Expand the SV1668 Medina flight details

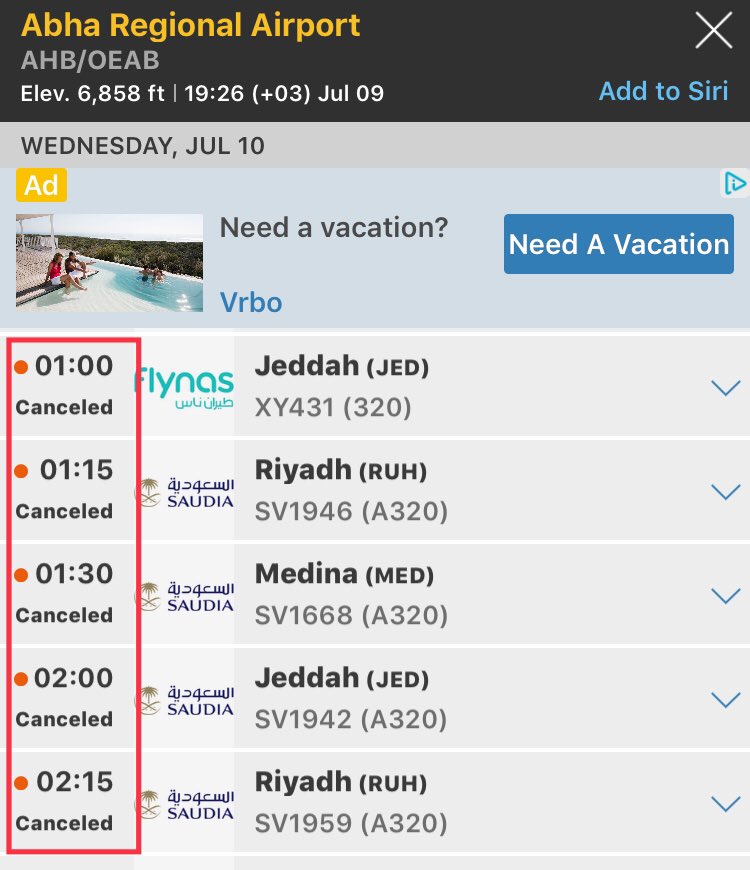726,595
